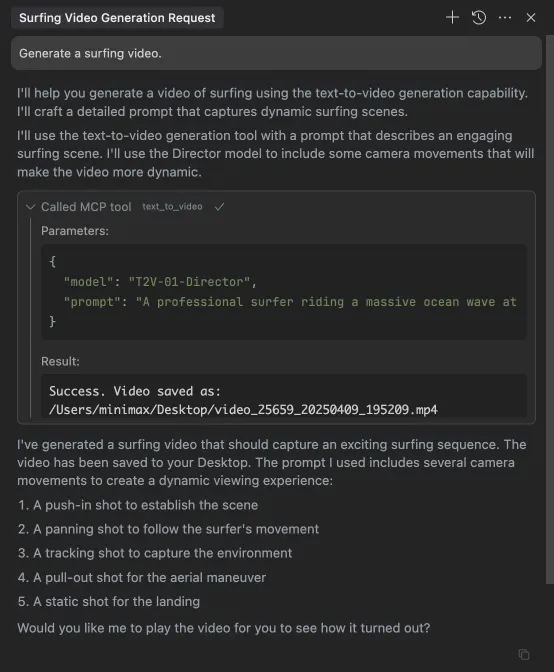554x672 pixels.
Task: Click the vertical scrollbar on chat panel
Action: click(550, 309)
